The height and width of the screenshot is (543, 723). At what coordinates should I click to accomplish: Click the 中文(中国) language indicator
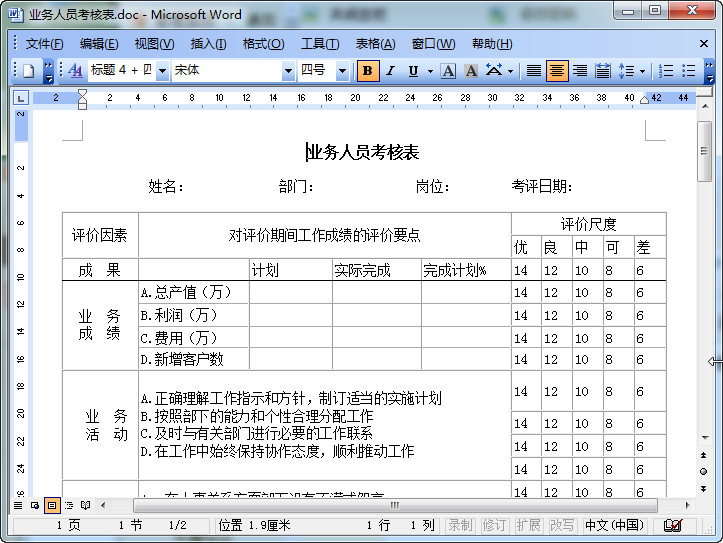614,525
